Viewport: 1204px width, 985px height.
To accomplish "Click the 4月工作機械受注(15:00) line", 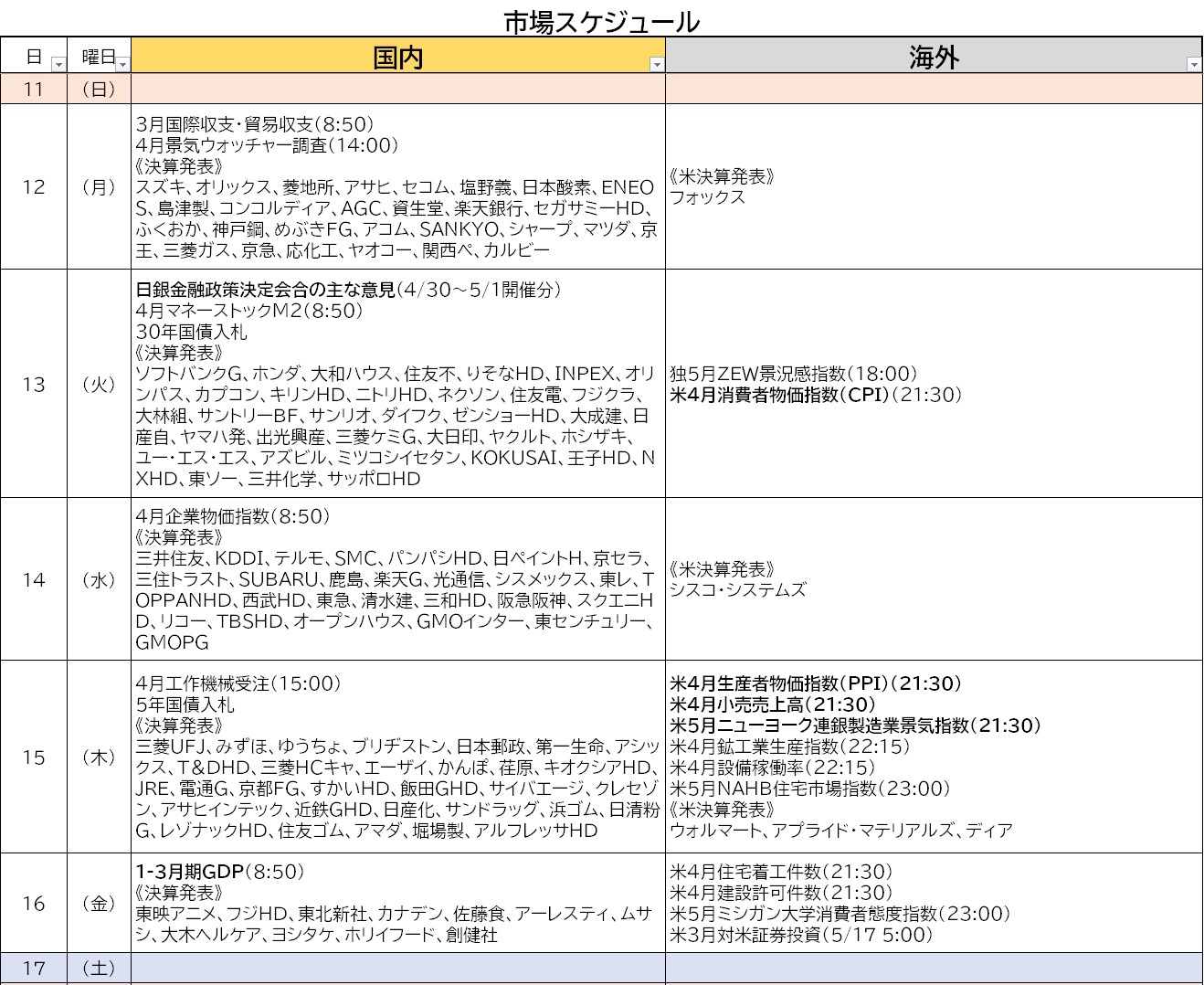I will [x=238, y=683].
